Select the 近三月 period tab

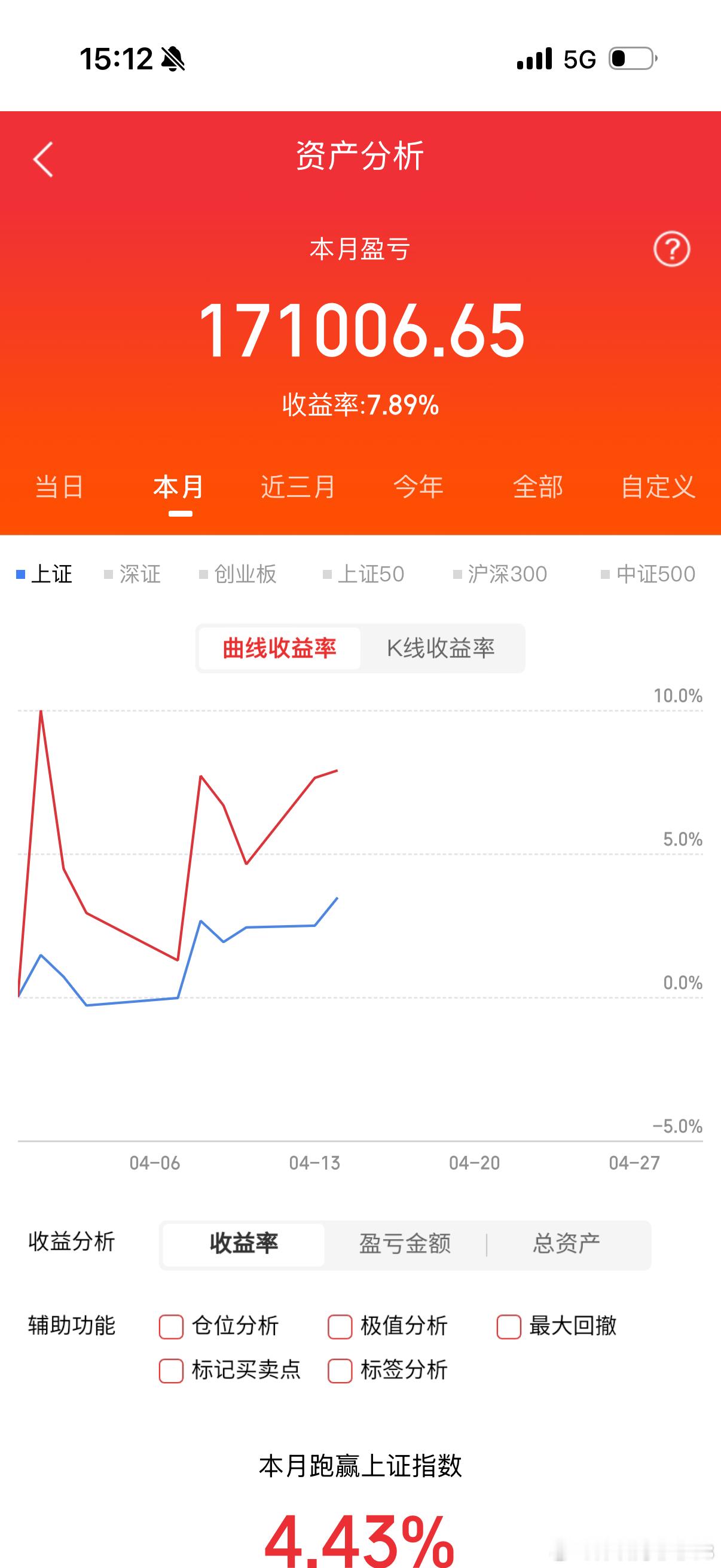297,487
